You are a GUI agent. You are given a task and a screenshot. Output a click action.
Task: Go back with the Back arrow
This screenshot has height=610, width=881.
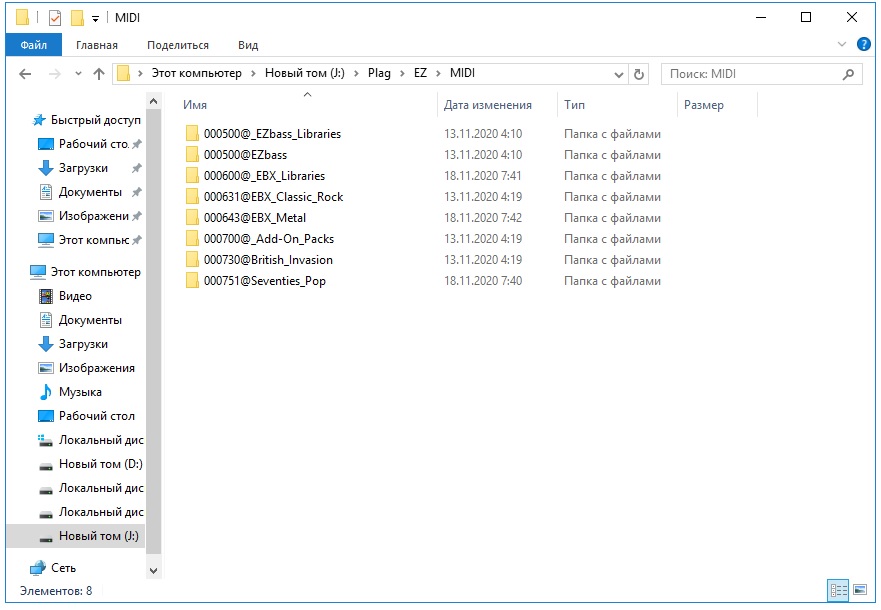click(x=25, y=74)
